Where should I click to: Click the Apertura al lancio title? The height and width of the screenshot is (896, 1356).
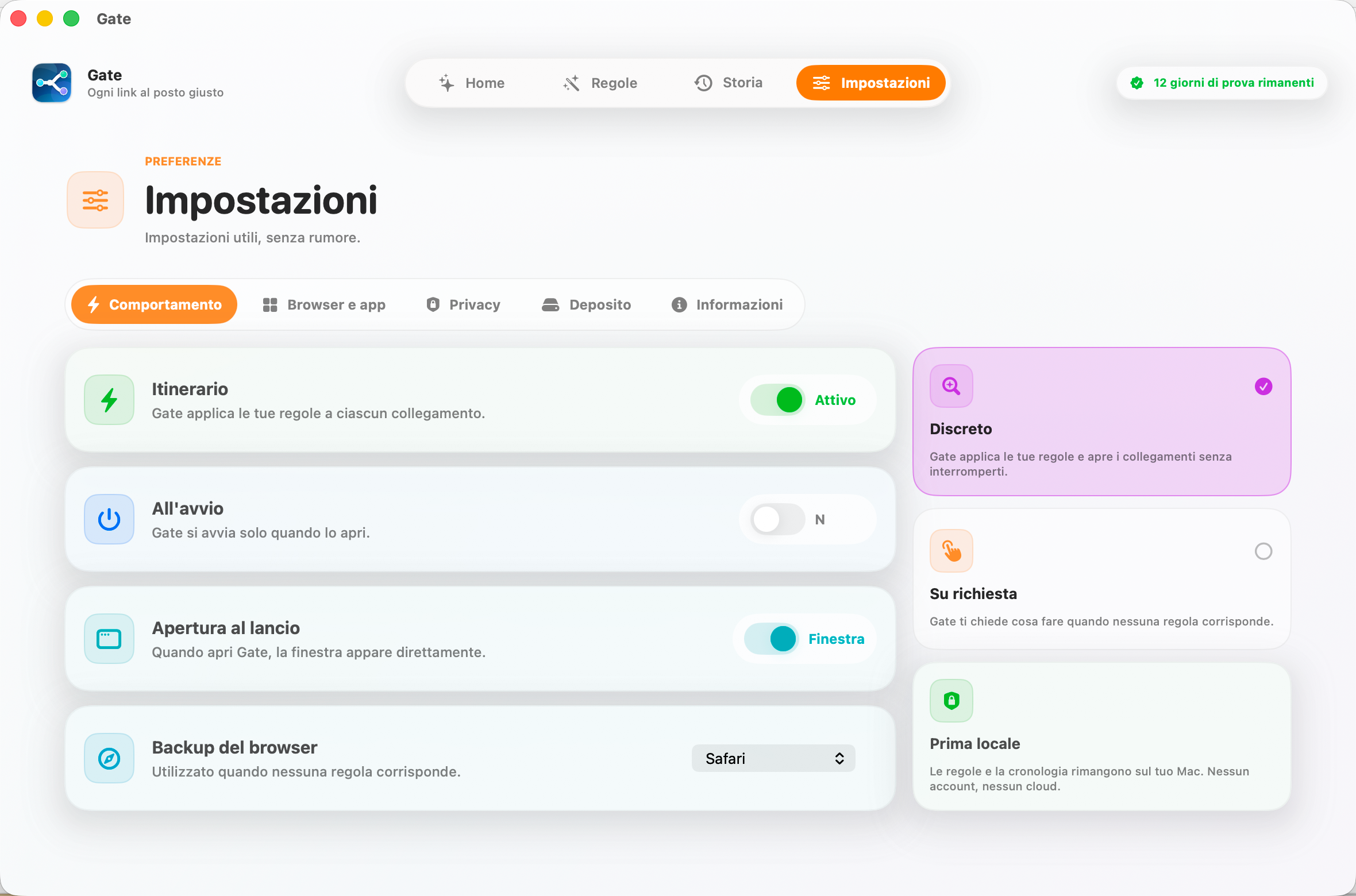pyautogui.click(x=226, y=628)
